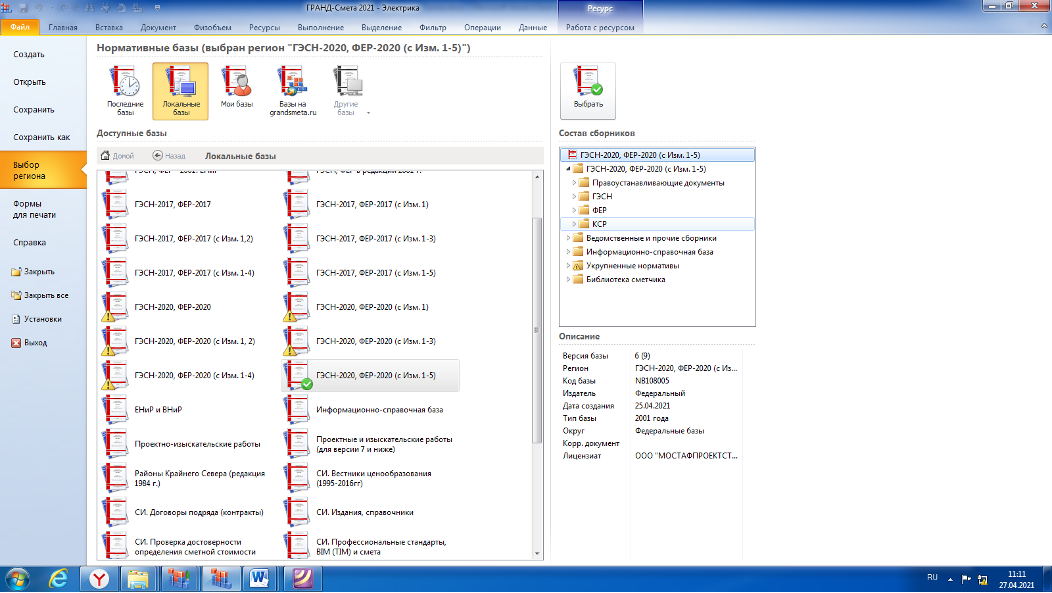The width and height of the screenshot is (1052, 593).
Task: Expand Библиотека сметчика node
Action: 568,279
